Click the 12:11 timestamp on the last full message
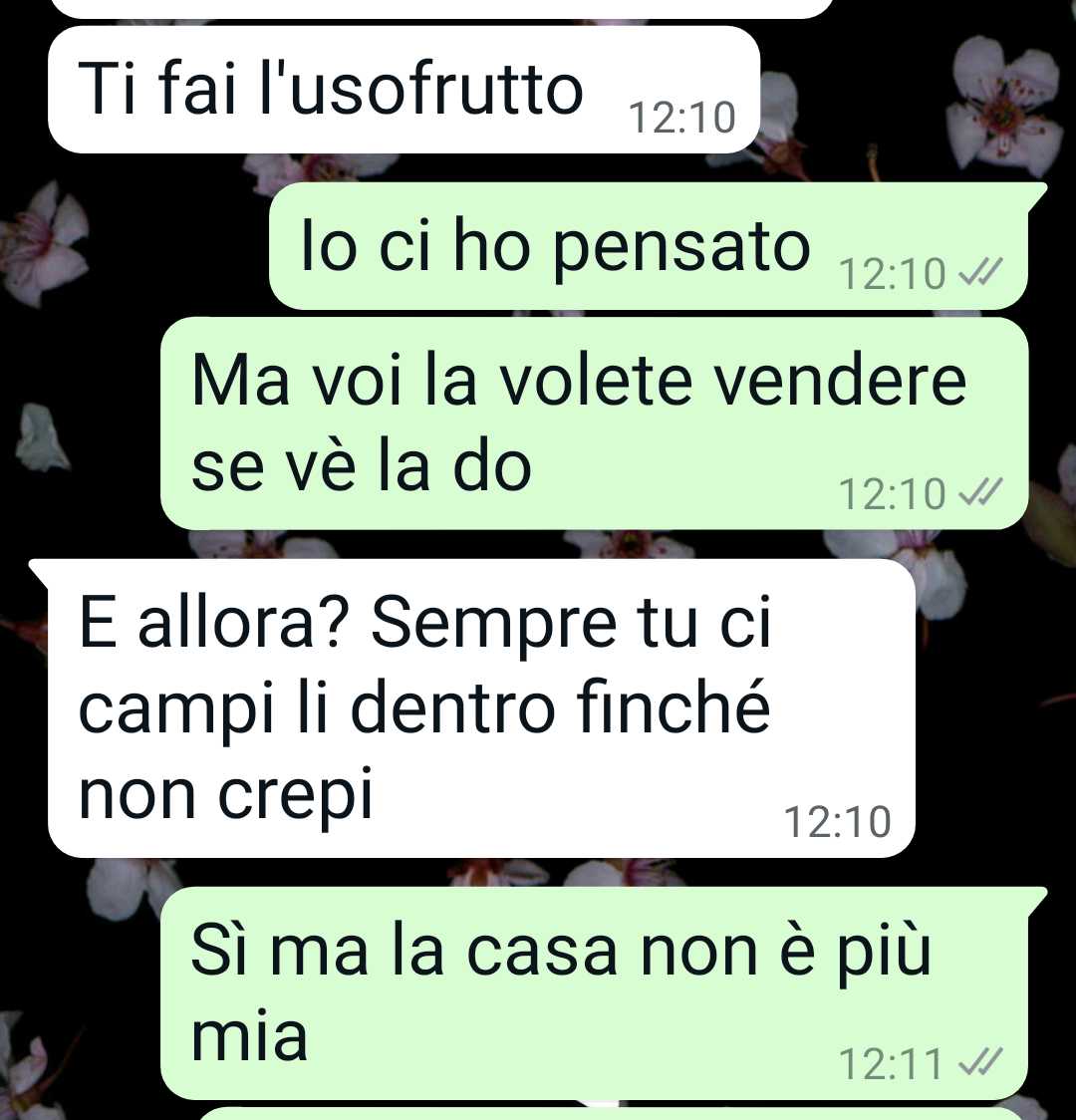1076x1120 pixels. tap(892, 1064)
